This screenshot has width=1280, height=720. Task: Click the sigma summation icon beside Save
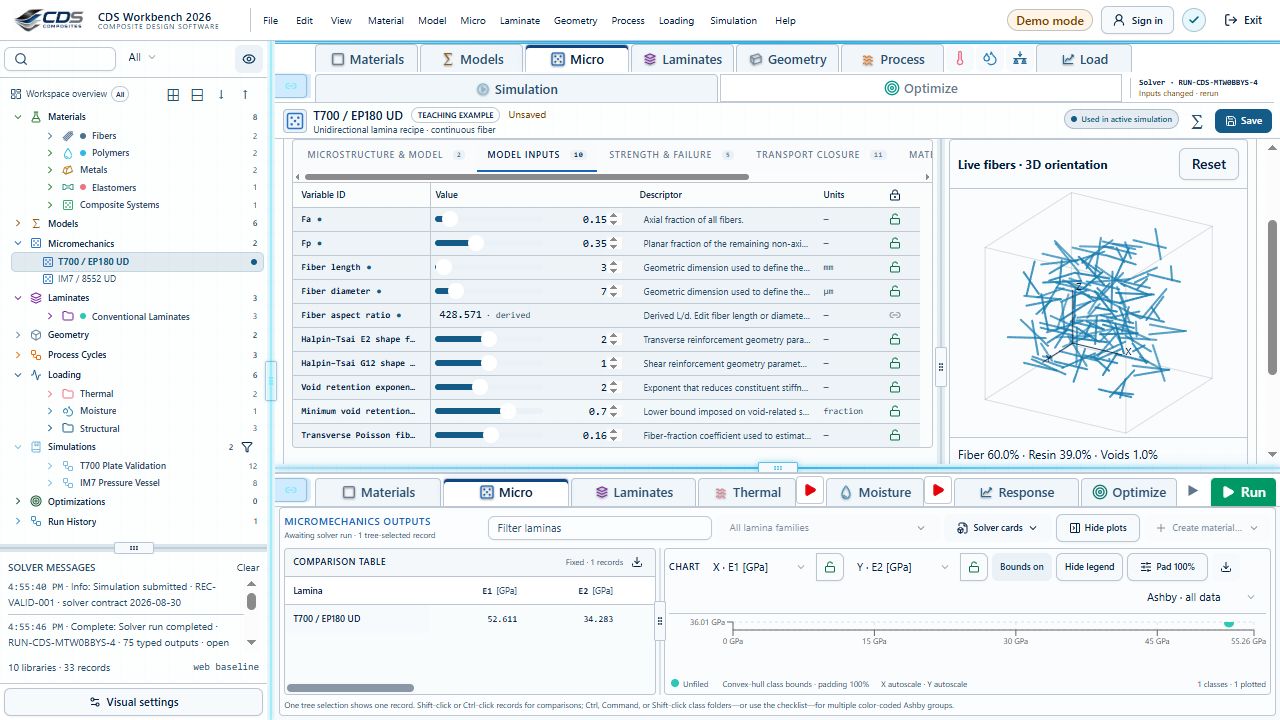coord(1197,121)
